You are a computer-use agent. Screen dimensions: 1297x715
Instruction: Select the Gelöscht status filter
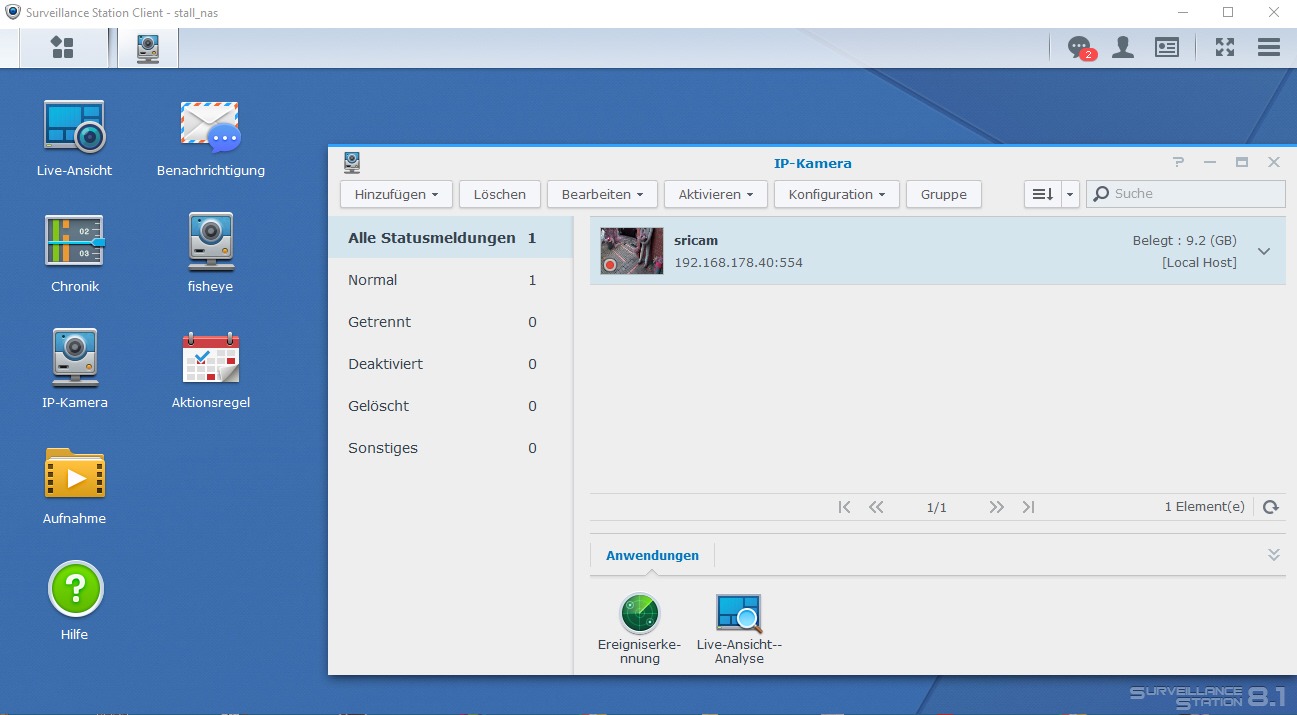[450, 406]
